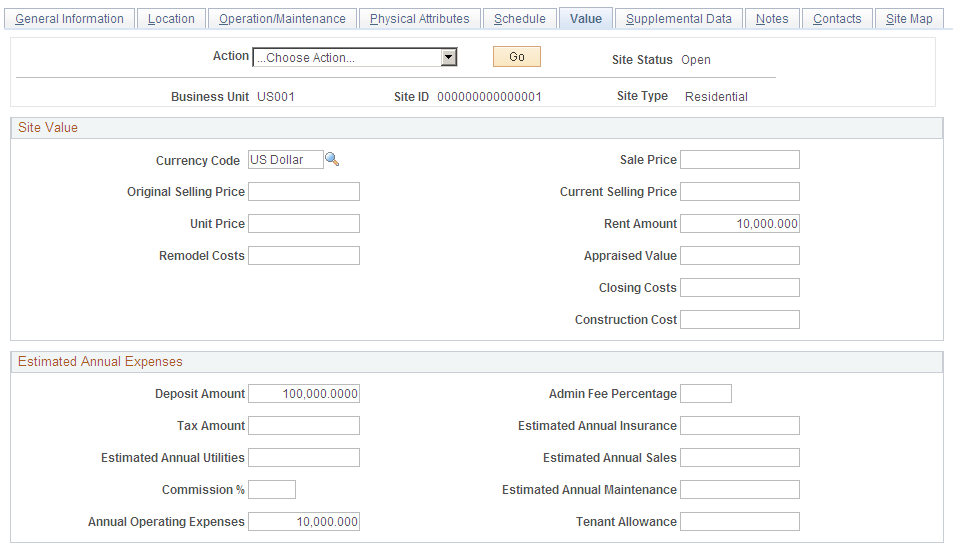
Task: Select the Tenant Allowance input field
Action: [x=740, y=522]
